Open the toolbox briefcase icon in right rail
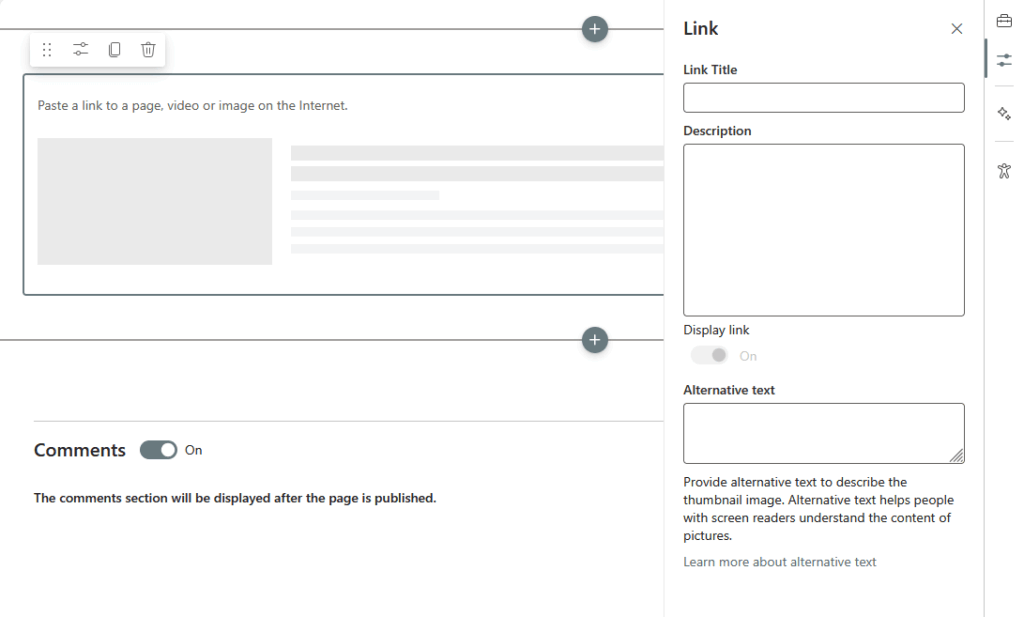 [x=1004, y=21]
